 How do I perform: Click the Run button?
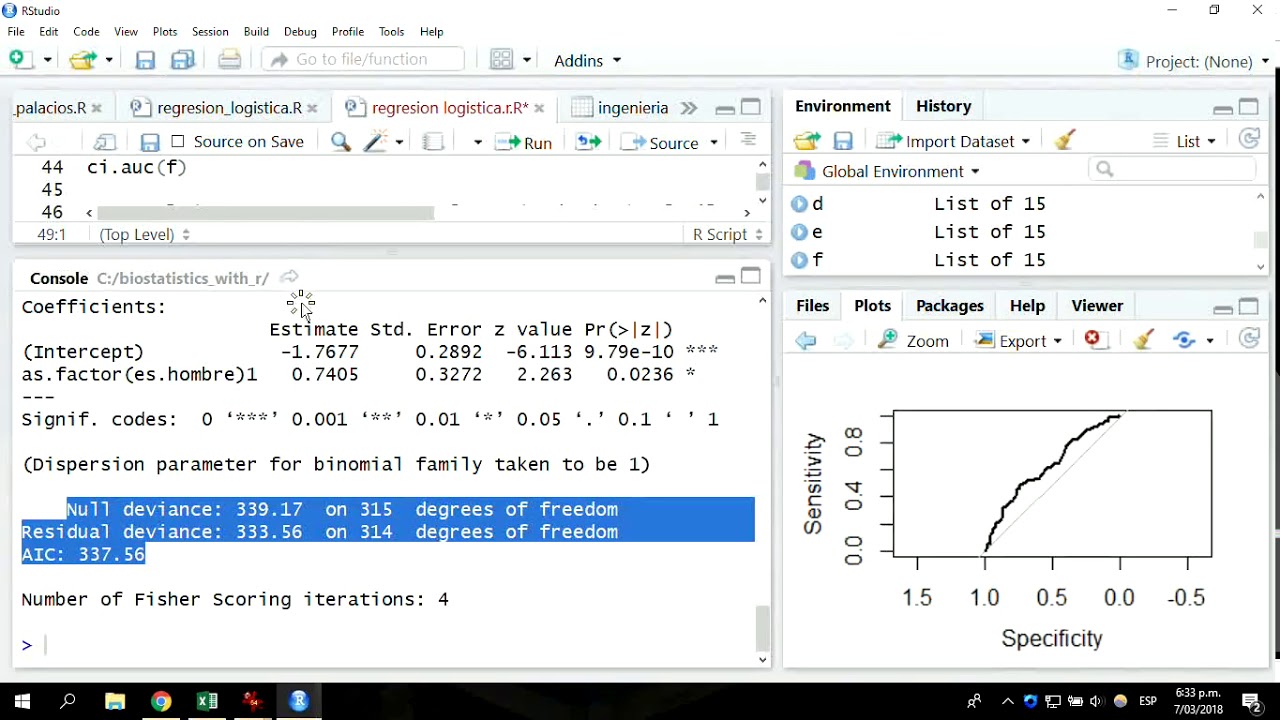(x=525, y=143)
